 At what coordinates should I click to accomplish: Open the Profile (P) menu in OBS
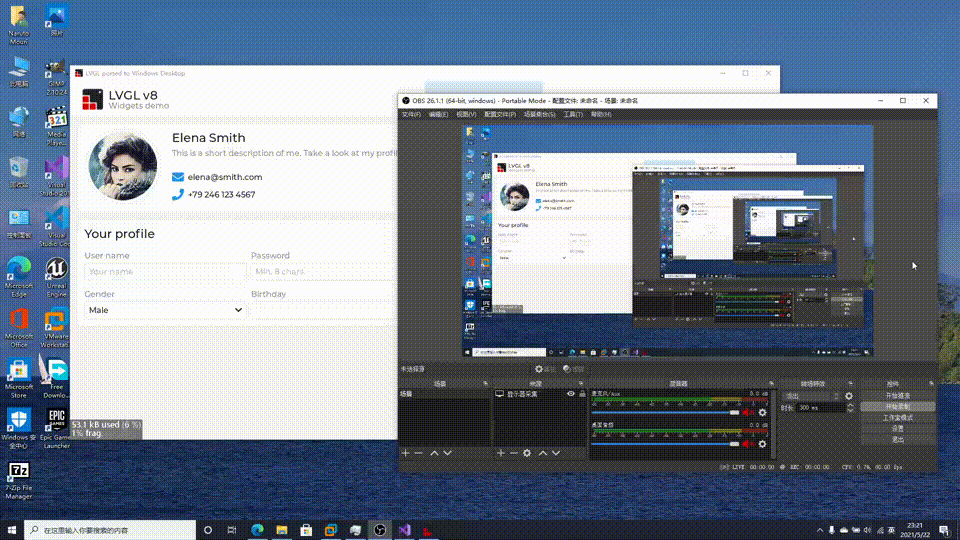pyautogui.click(x=500, y=114)
